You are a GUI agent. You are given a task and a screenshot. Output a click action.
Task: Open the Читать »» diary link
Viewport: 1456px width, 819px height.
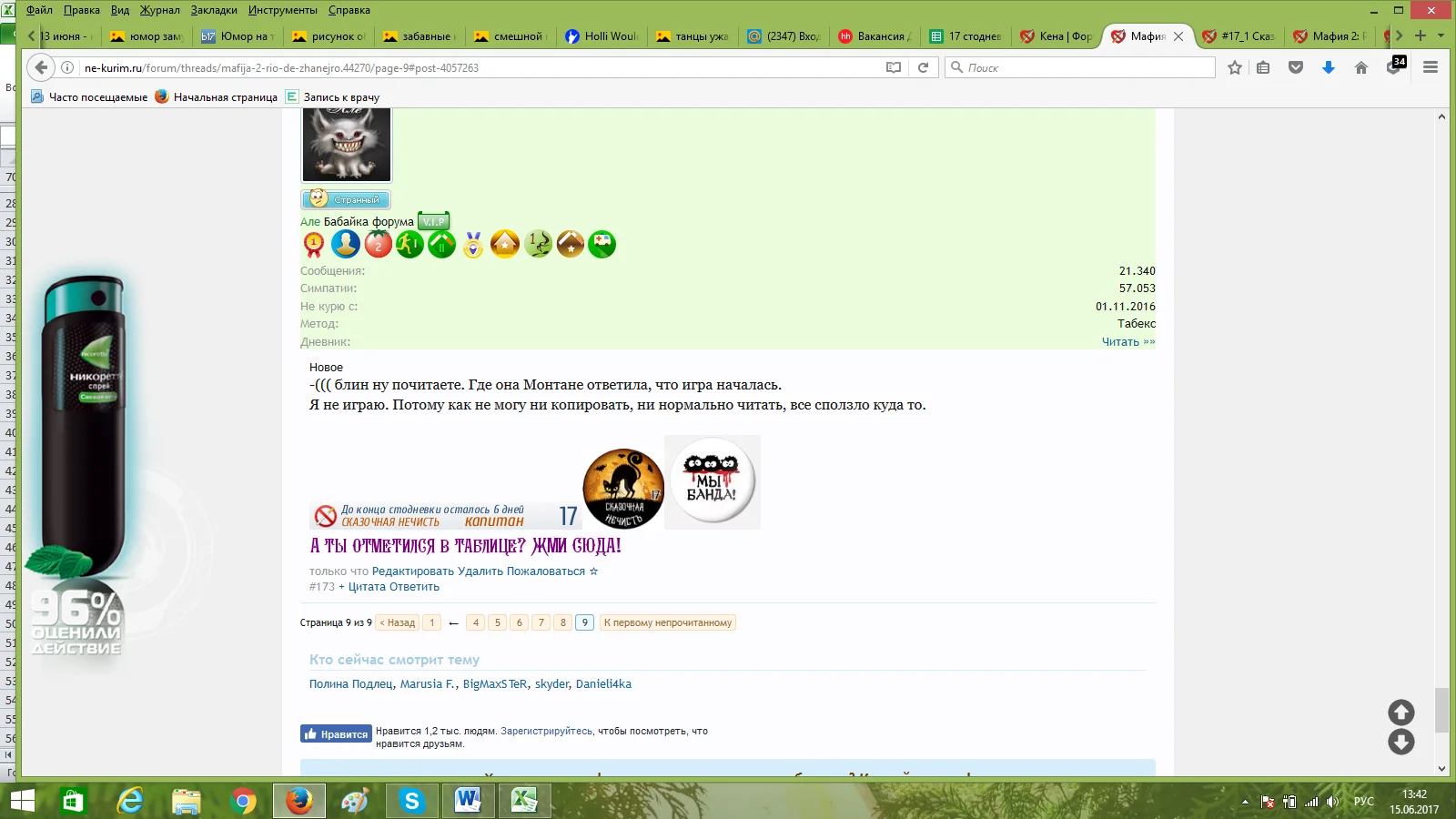pos(1128,342)
